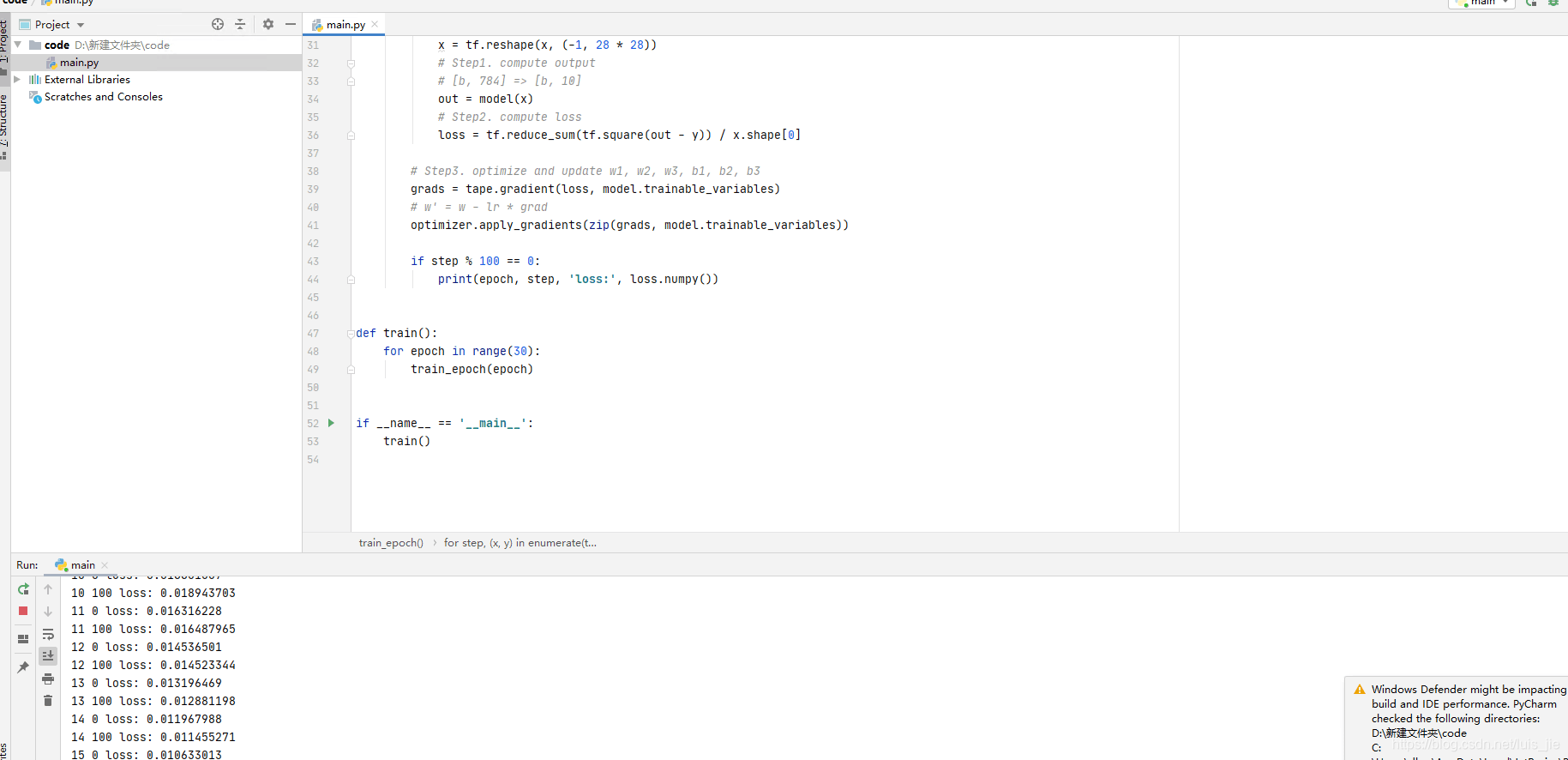1568x760 pixels.
Task: Collapse the def train() function fold
Action: pyautogui.click(x=351, y=333)
